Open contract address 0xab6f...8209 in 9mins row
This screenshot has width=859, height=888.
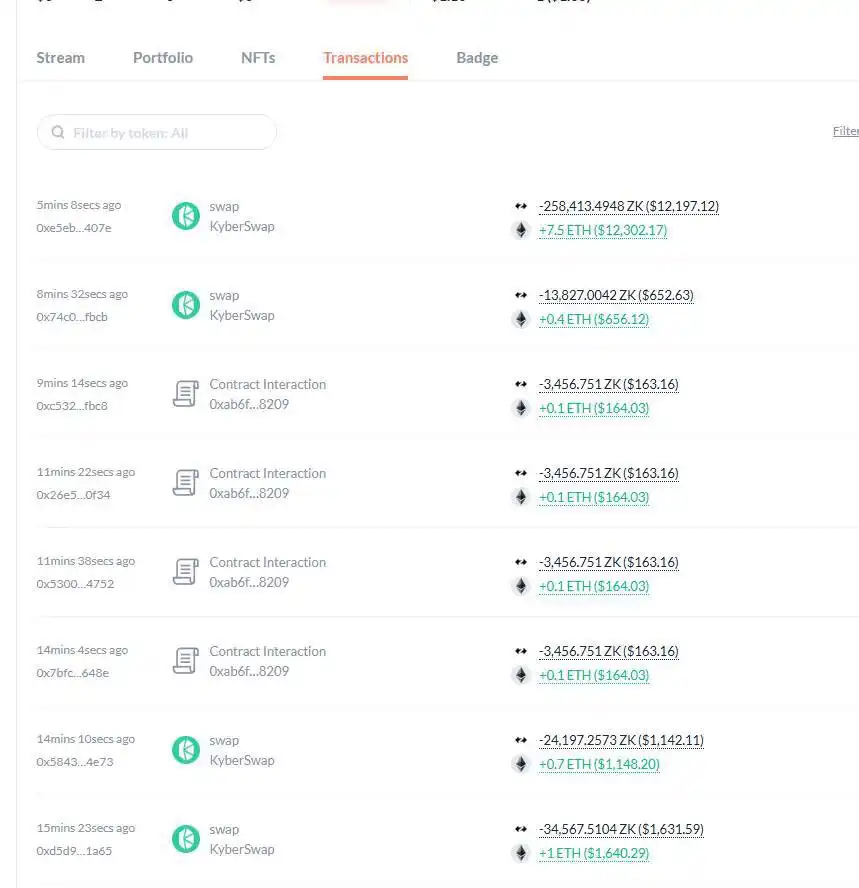[249, 405]
